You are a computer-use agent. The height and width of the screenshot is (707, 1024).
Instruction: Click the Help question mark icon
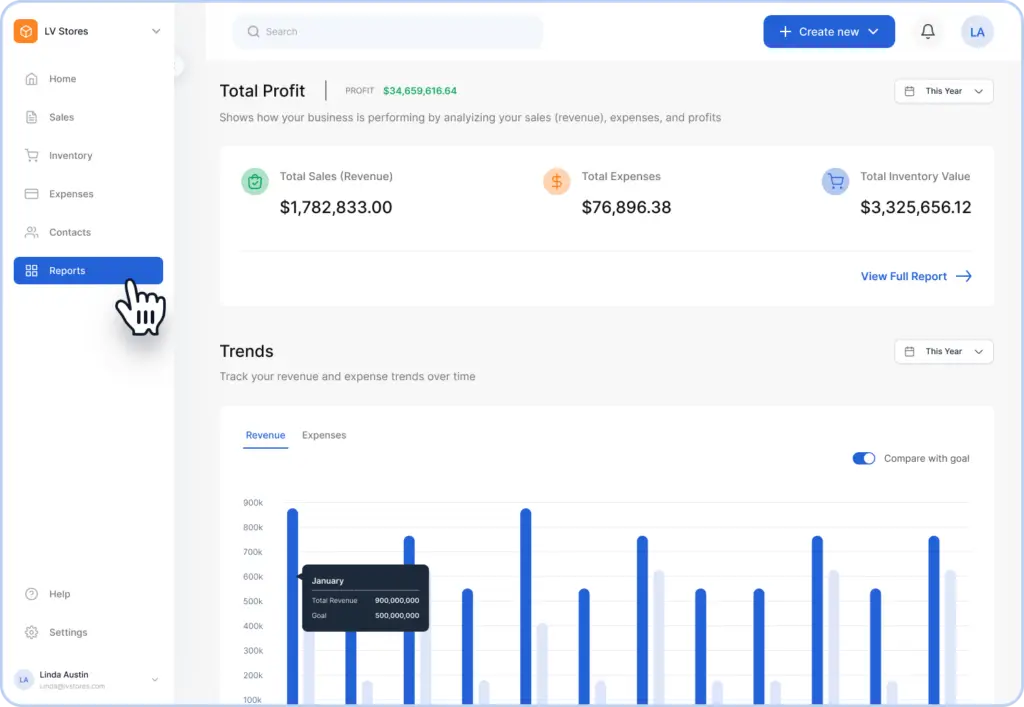(31, 594)
